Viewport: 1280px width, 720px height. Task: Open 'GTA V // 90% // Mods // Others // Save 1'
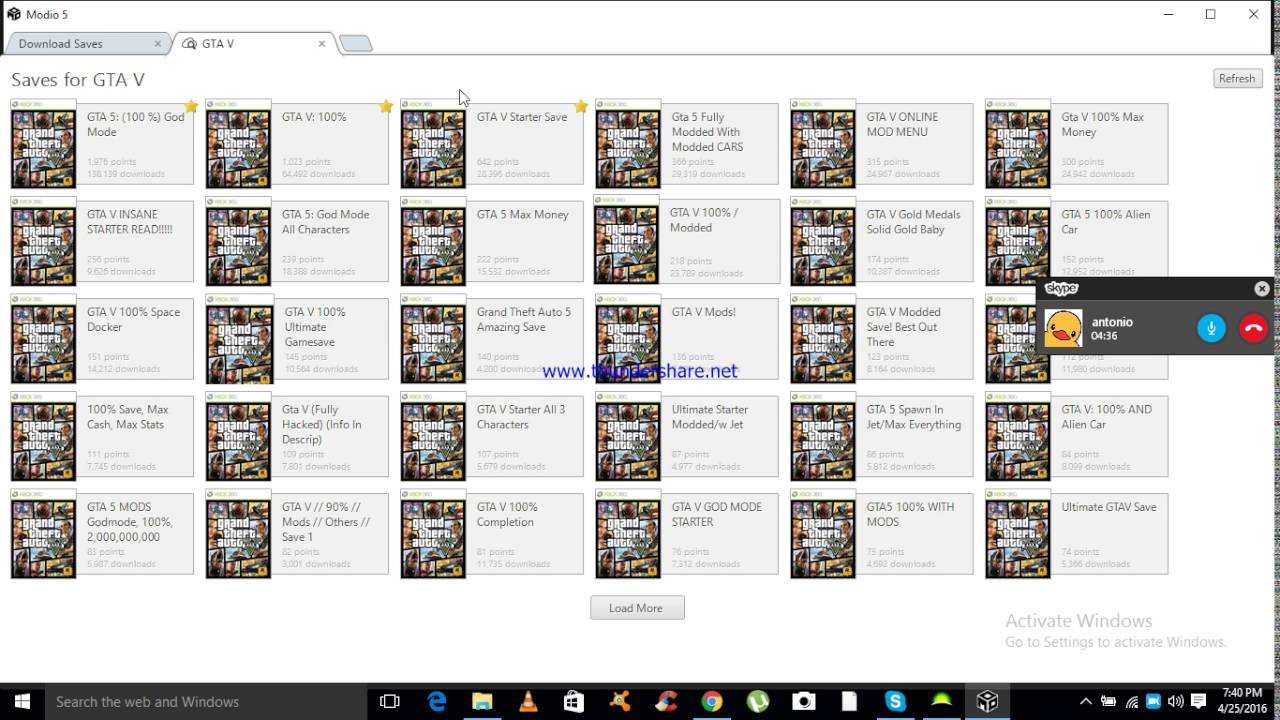pyautogui.click(x=298, y=534)
